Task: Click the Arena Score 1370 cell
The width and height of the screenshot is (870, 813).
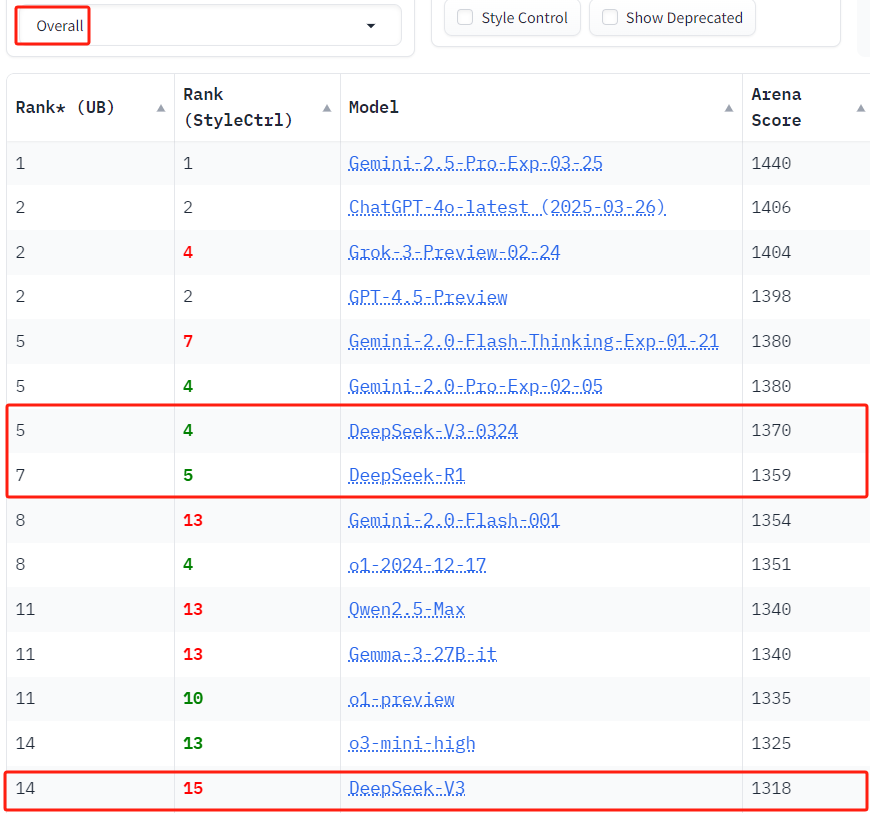Action: pyautogui.click(x=771, y=431)
